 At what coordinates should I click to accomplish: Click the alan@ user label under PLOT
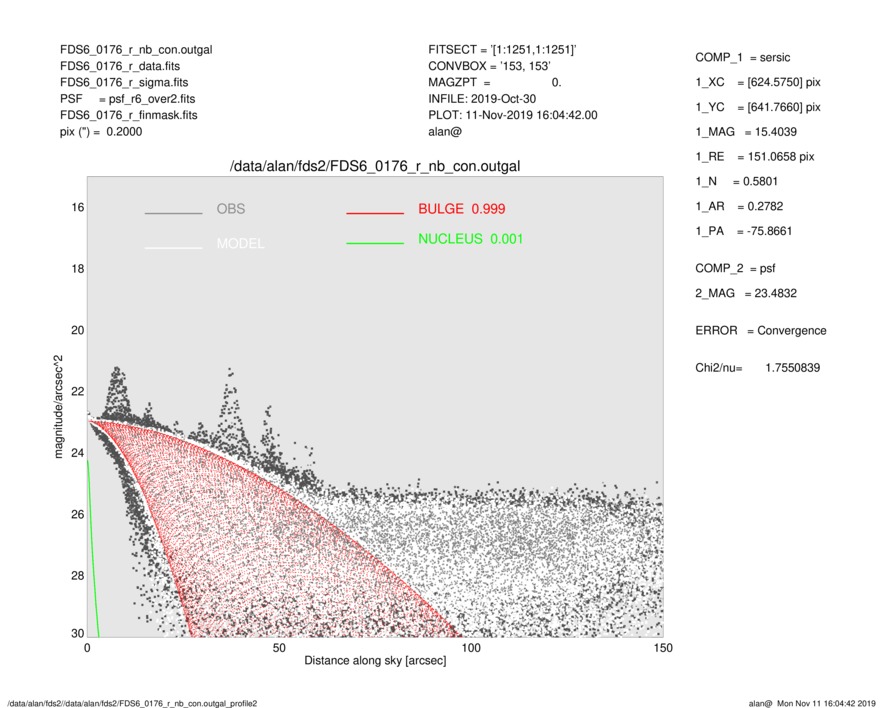(x=445, y=132)
